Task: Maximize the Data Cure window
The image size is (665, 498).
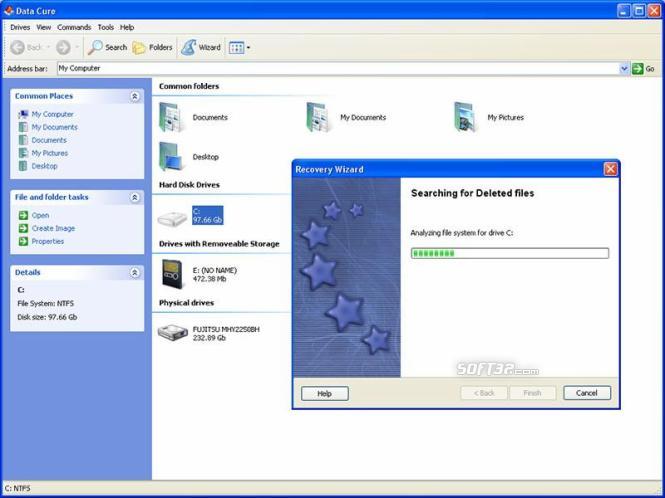Action: tap(639, 11)
